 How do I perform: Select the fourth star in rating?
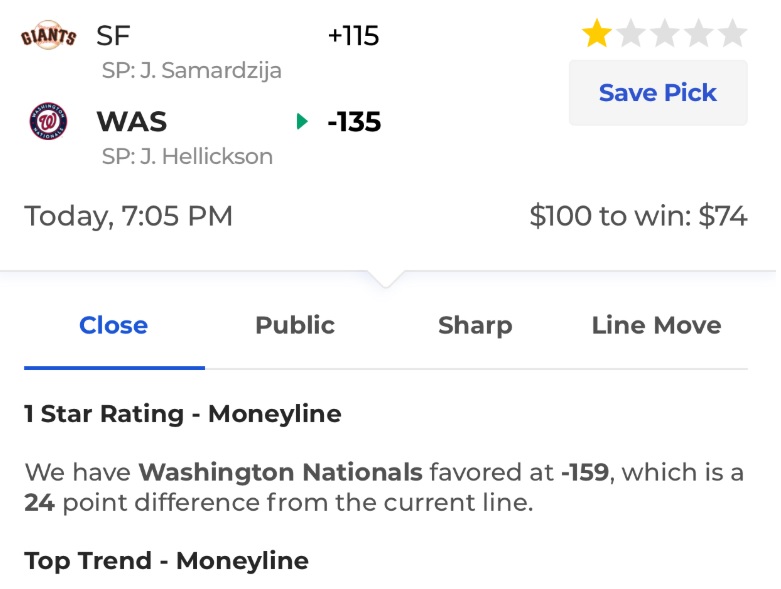coord(699,33)
